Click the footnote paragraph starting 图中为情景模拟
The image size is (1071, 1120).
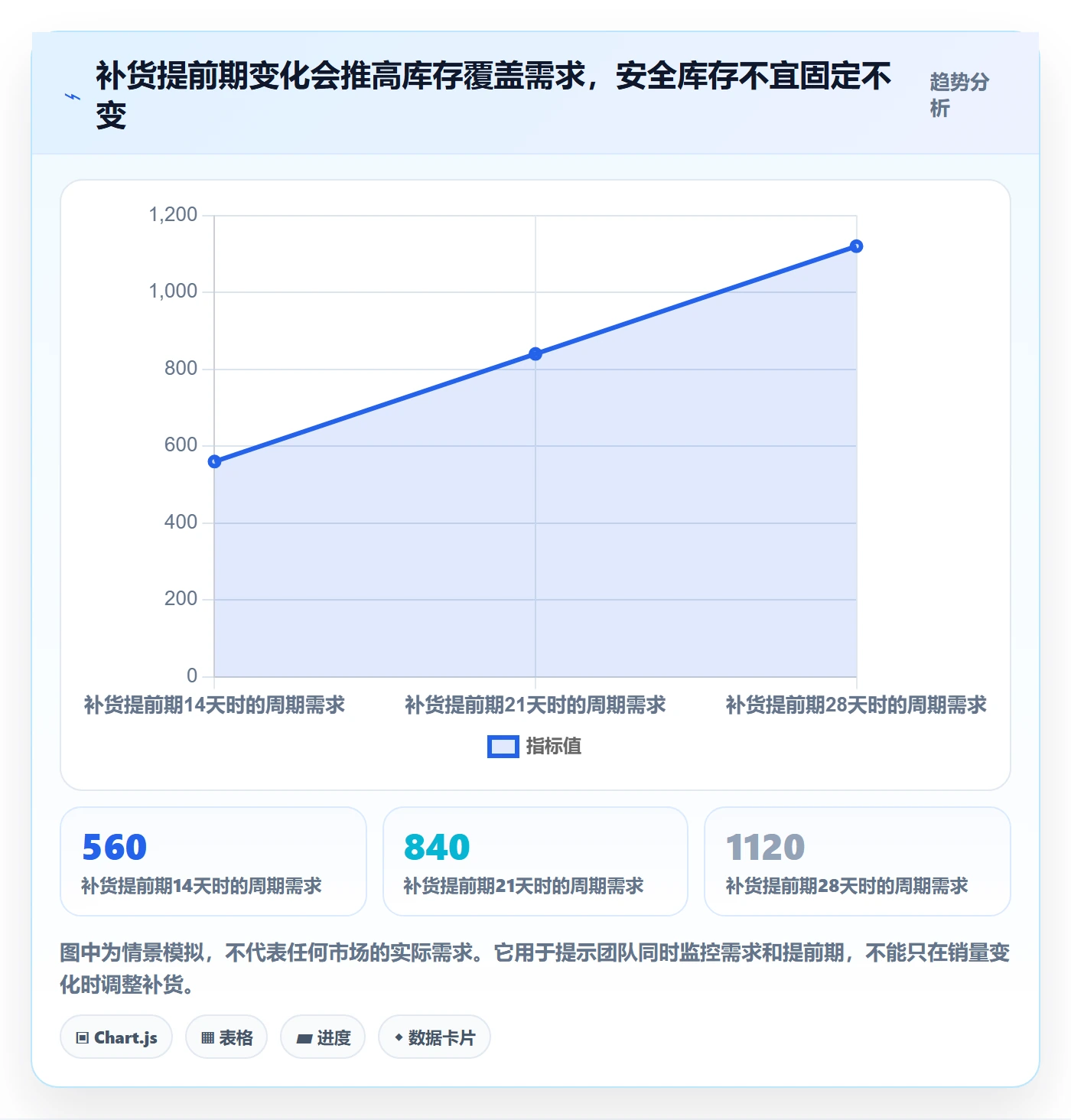[535, 968]
